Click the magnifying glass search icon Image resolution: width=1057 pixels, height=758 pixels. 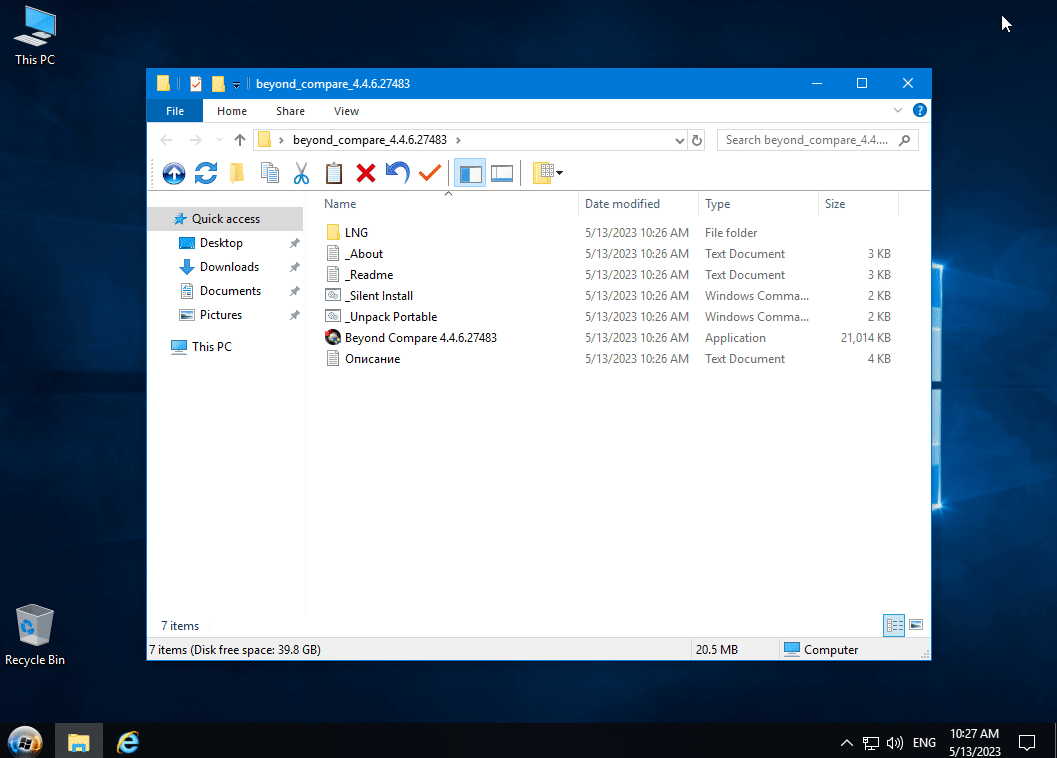click(x=905, y=140)
